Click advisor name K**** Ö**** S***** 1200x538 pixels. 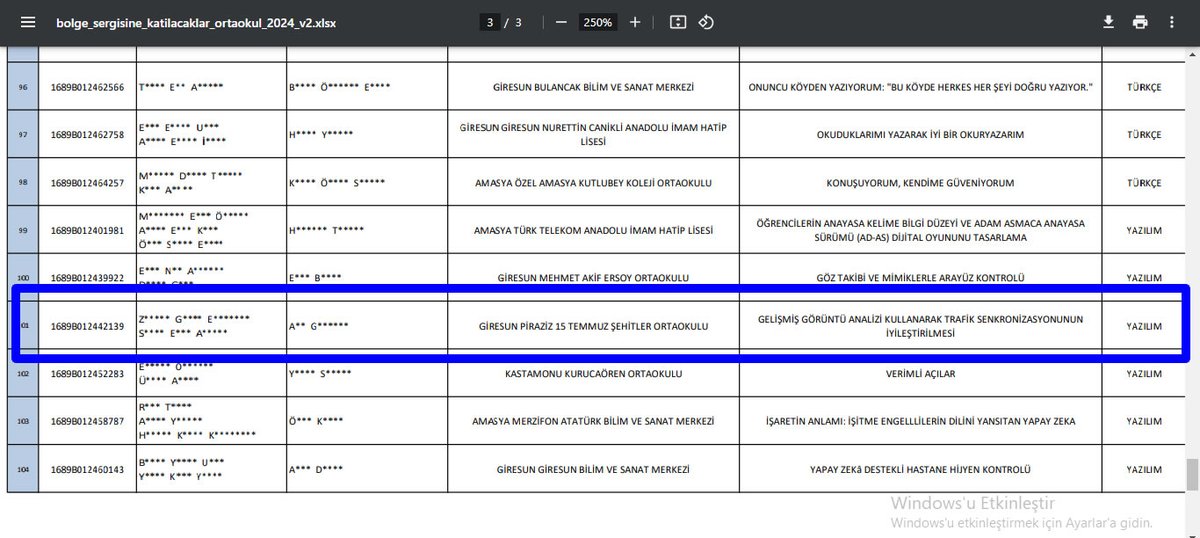[x=336, y=183]
